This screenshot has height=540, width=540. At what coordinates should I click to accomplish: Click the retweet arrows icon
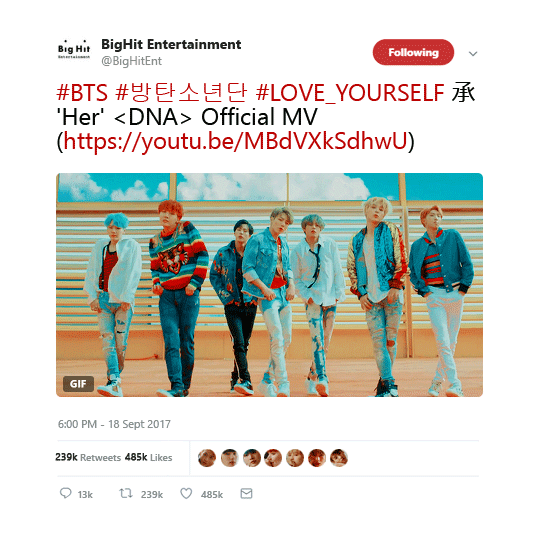[126, 494]
